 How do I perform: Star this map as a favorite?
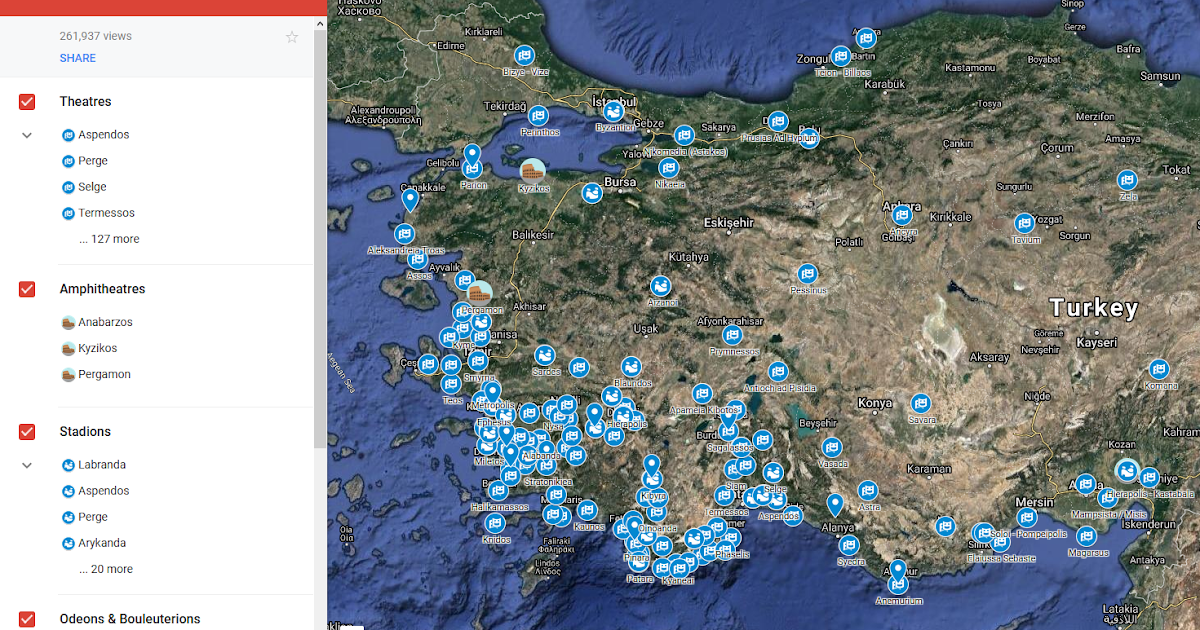[x=291, y=36]
